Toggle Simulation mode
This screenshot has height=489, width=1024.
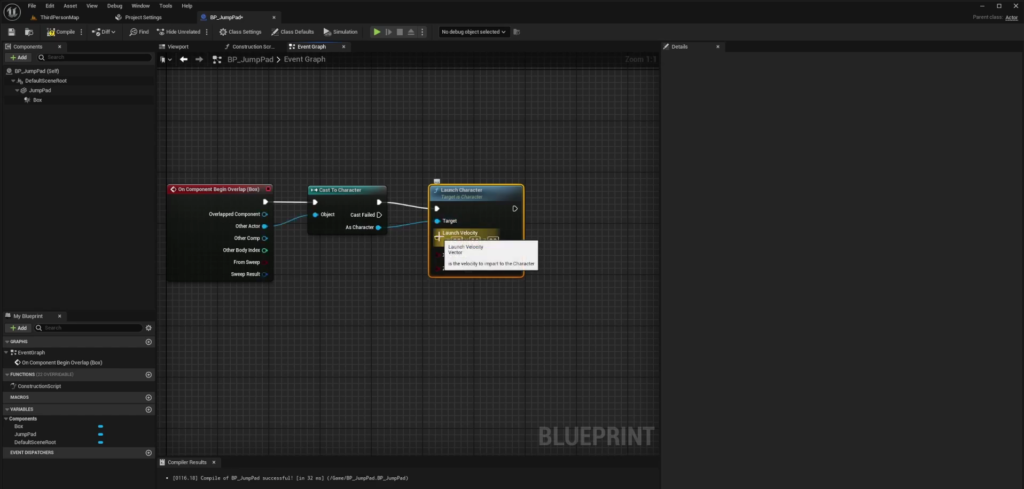[340, 32]
